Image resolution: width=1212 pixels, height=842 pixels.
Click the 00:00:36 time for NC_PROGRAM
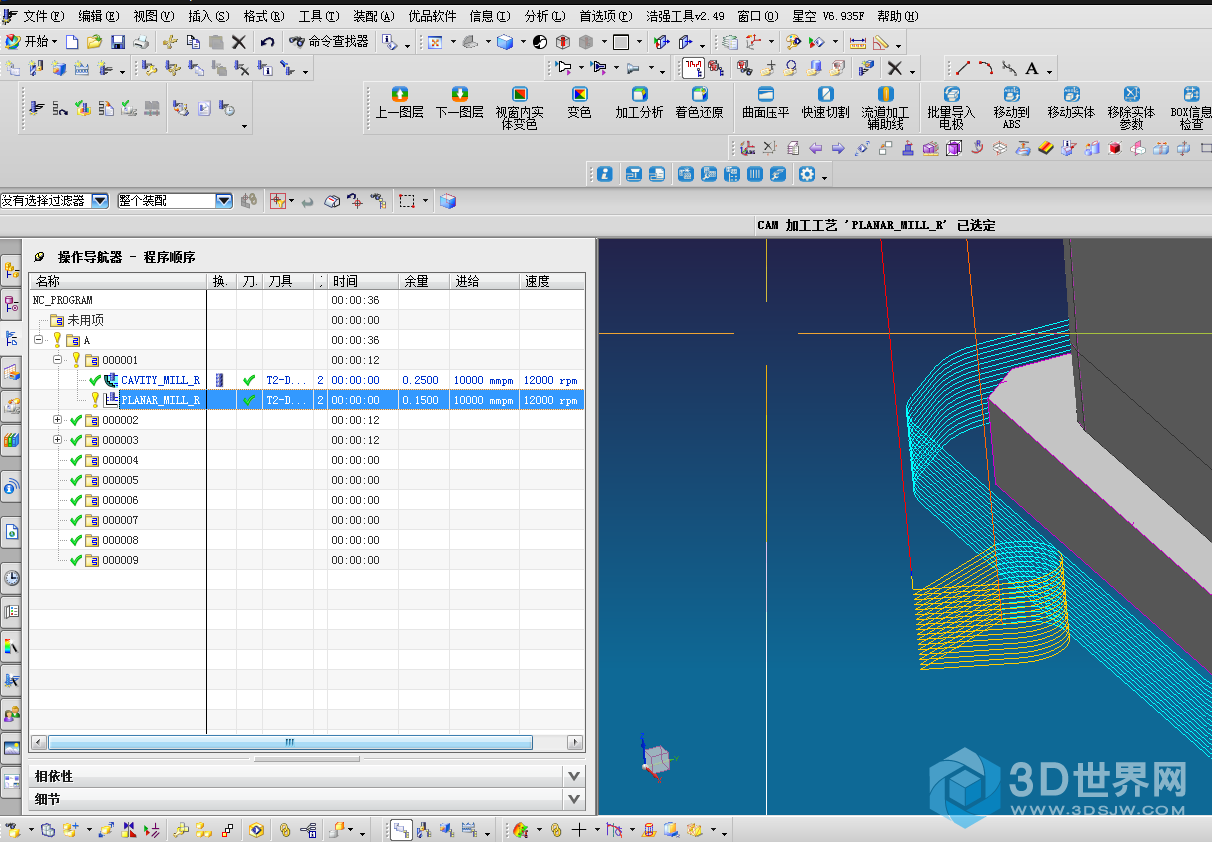point(355,300)
